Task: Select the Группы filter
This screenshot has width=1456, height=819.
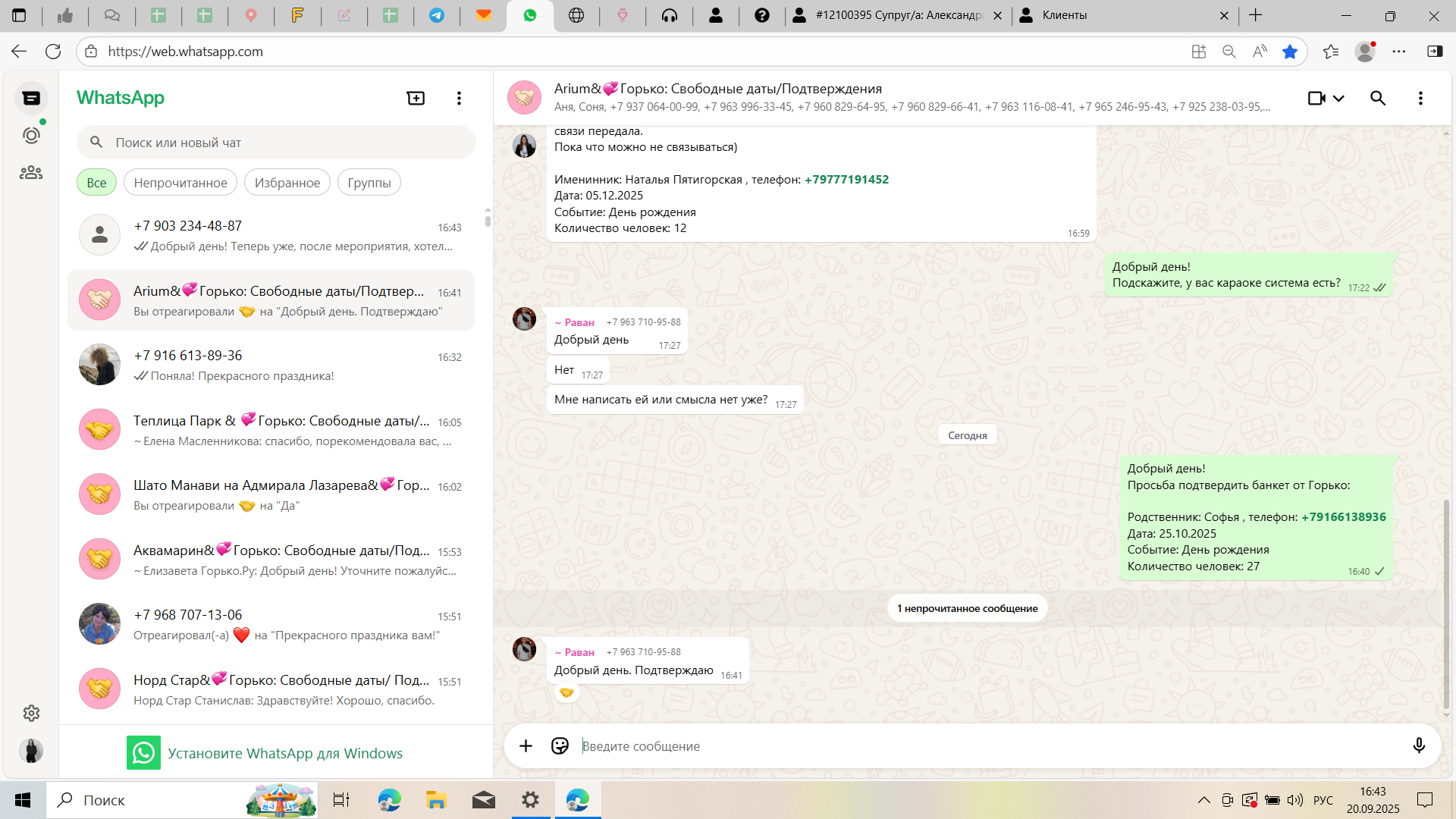Action: 369,183
